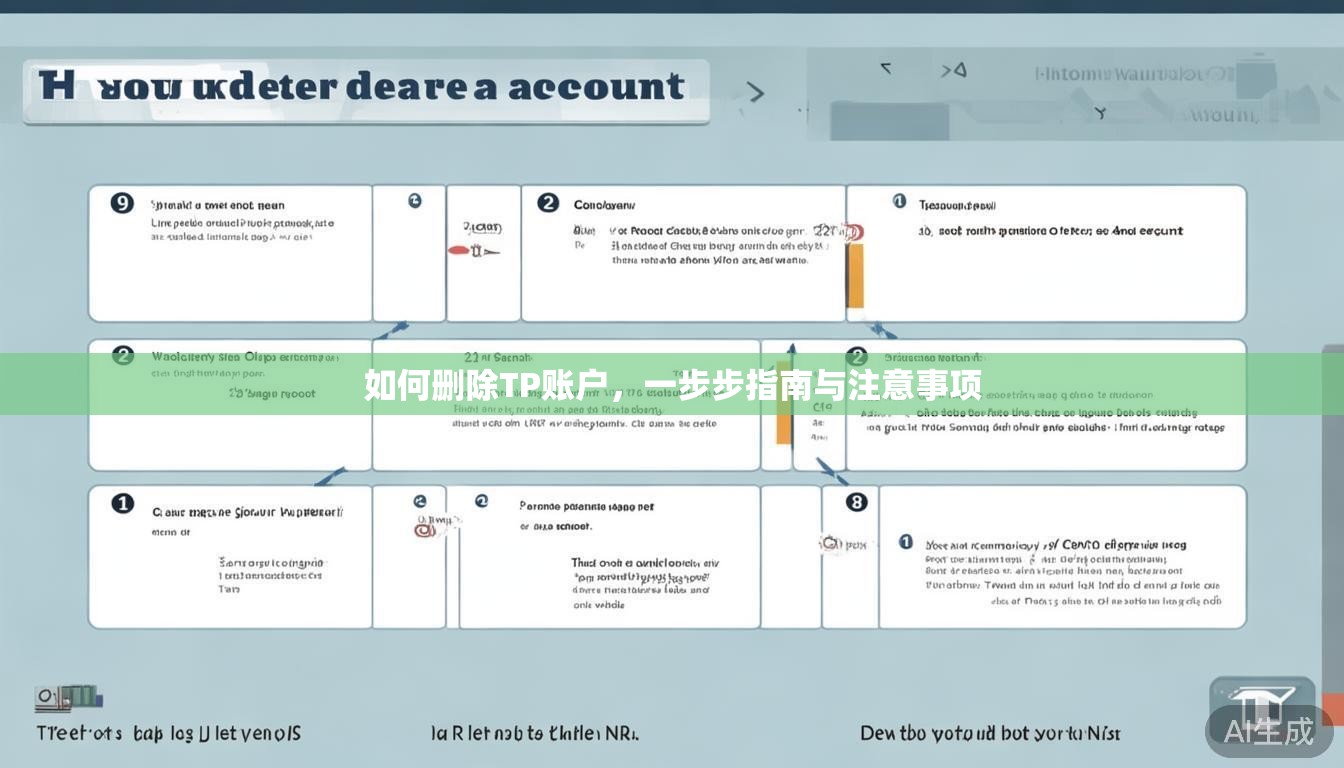Click the red circular marker in bottom middle box

pos(424,529)
